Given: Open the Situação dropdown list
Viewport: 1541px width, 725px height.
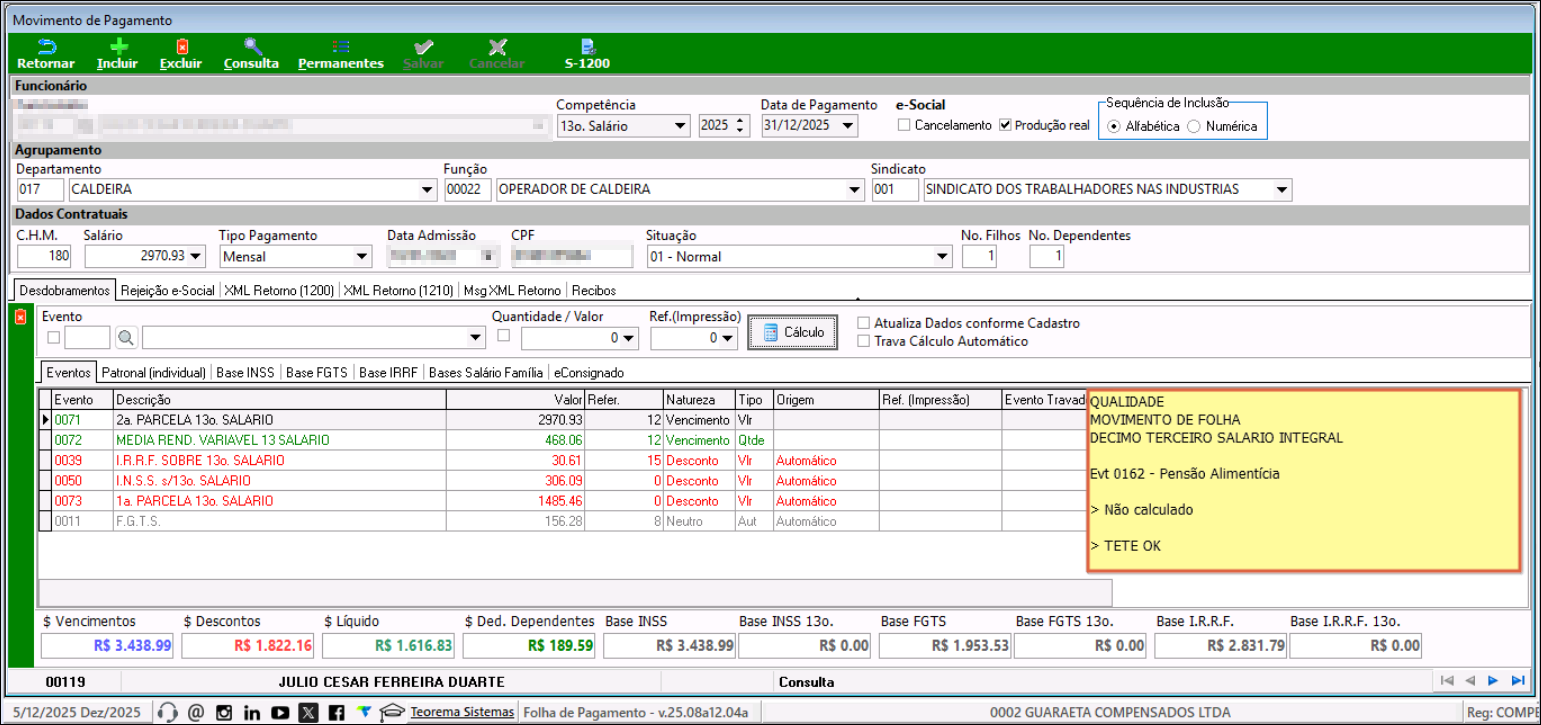Looking at the screenshot, I should point(941,257).
